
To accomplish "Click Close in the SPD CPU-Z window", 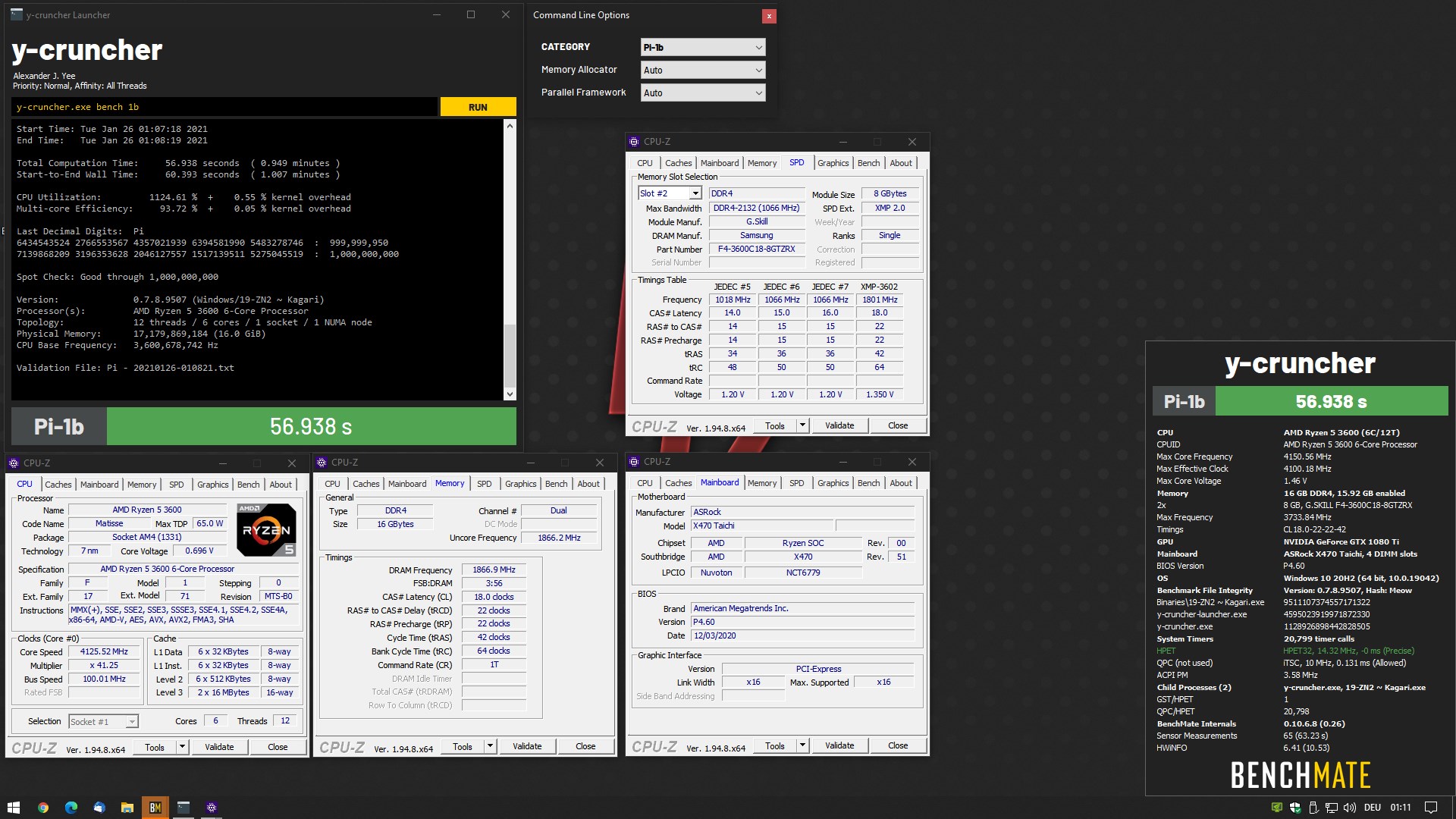I will 898,425.
